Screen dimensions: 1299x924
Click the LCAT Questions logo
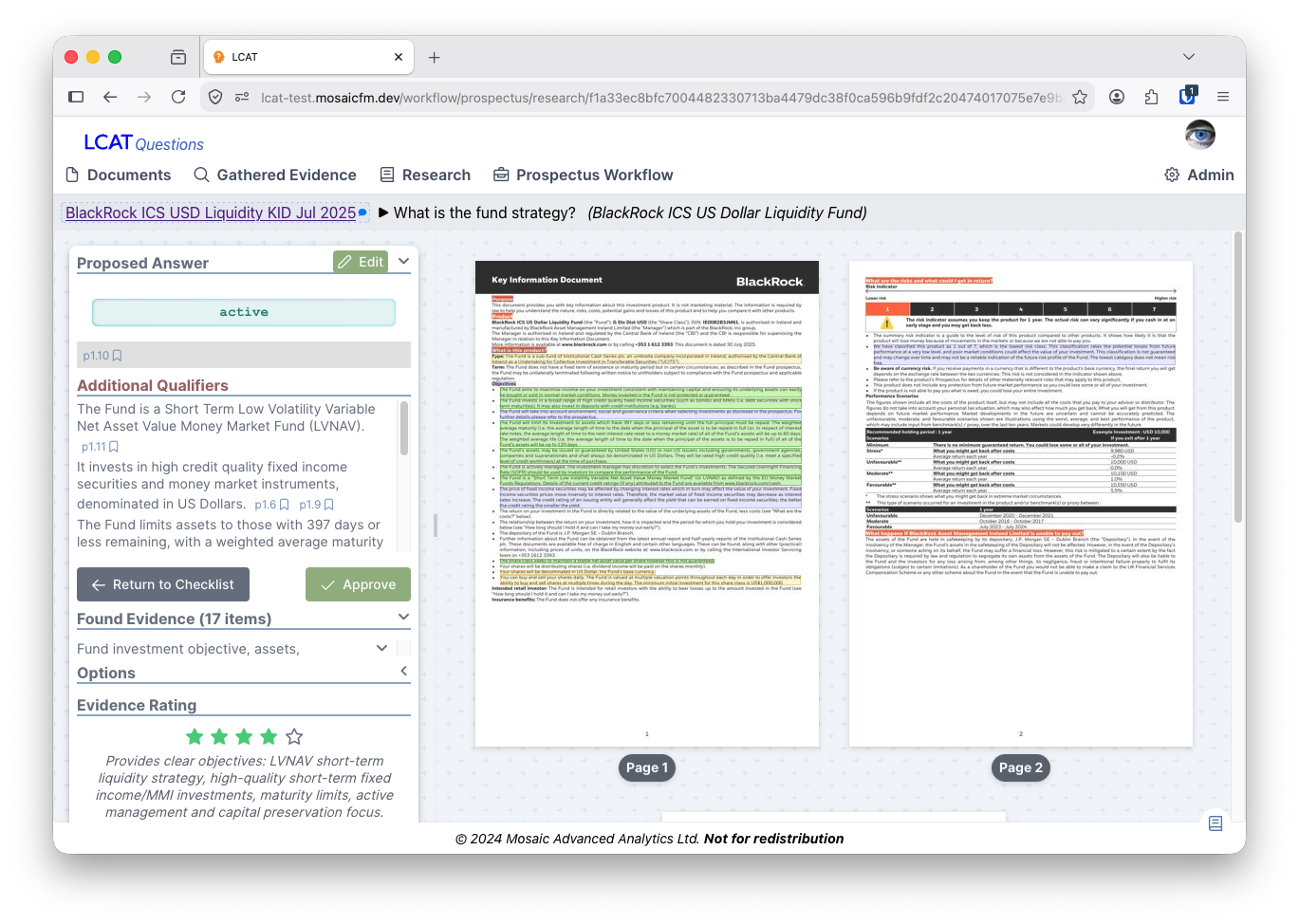click(x=143, y=142)
